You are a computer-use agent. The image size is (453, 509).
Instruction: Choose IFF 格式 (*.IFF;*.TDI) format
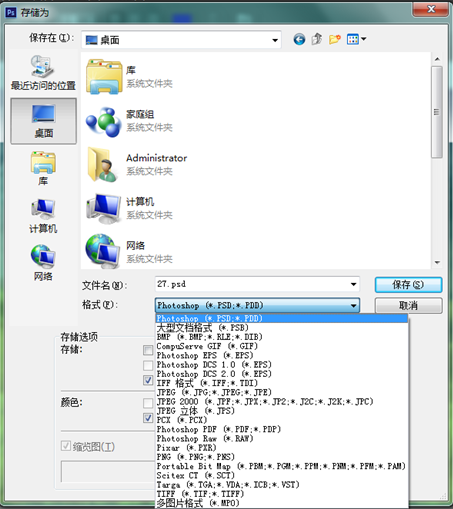(x=282, y=383)
